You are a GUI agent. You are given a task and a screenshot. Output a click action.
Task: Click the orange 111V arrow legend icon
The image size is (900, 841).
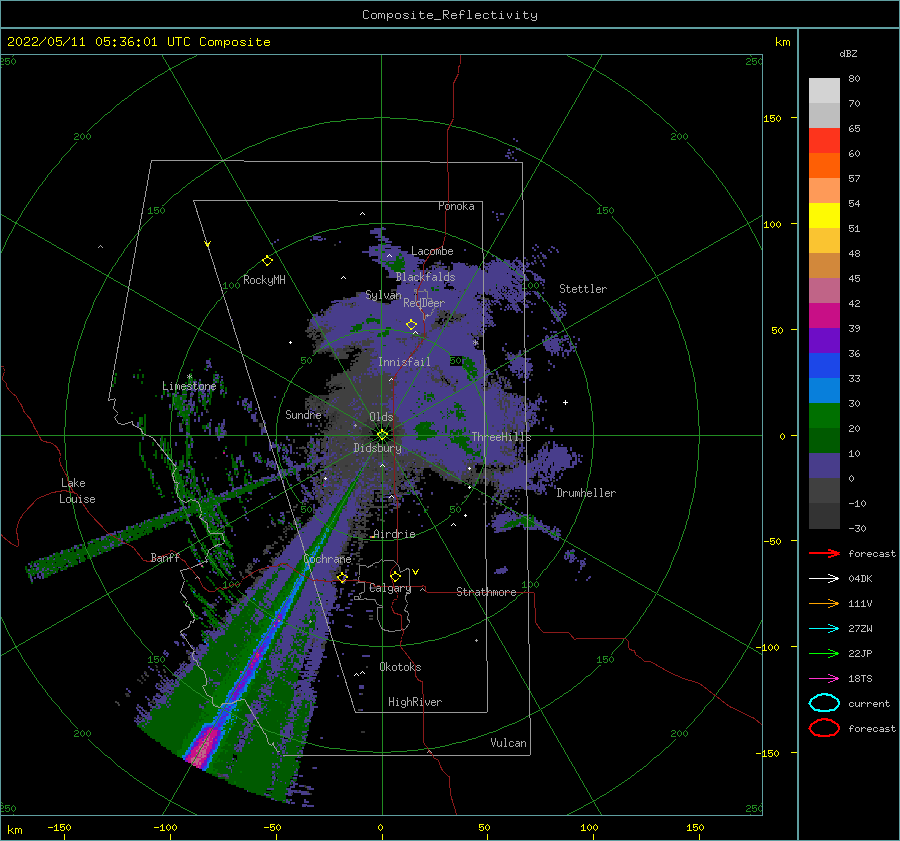click(824, 603)
